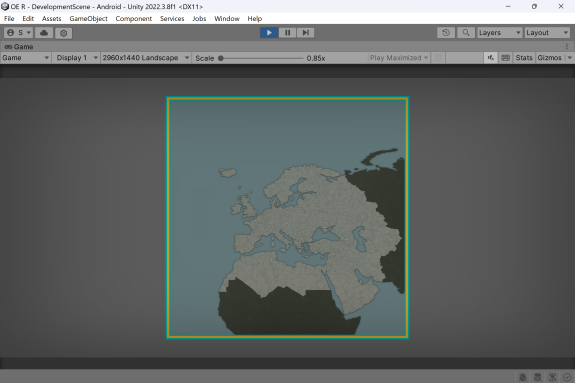The height and width of the screenshot is (383, 575).
Task: Open the Play Maximized dropdown
Action: [399, 58]
